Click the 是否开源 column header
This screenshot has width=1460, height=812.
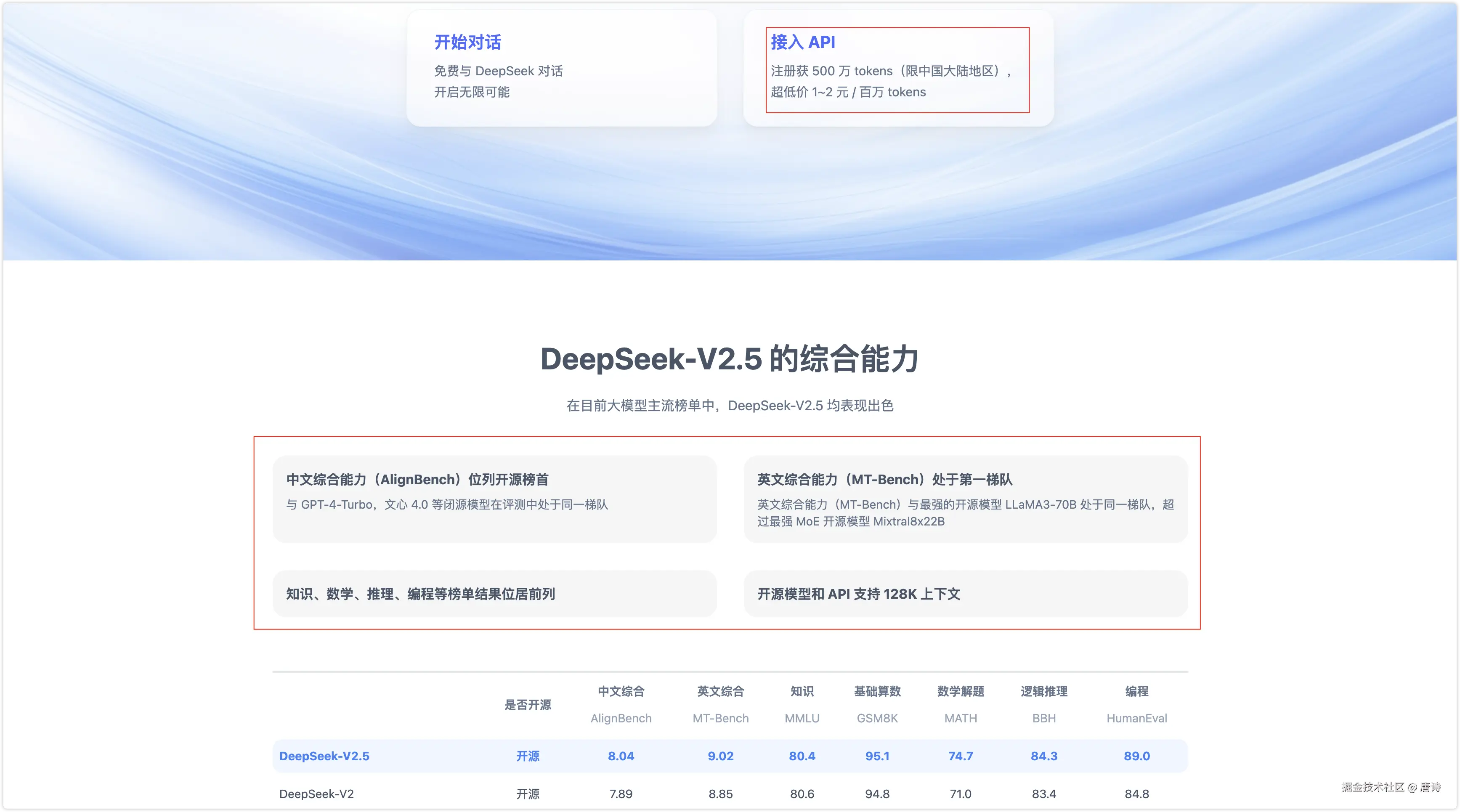point(528,704)
